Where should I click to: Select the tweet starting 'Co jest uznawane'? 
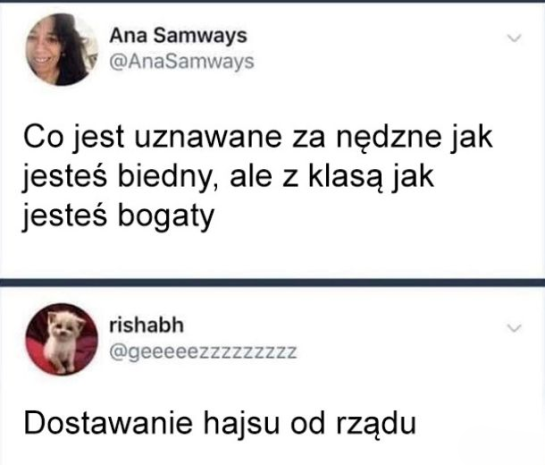click(258, 177)
